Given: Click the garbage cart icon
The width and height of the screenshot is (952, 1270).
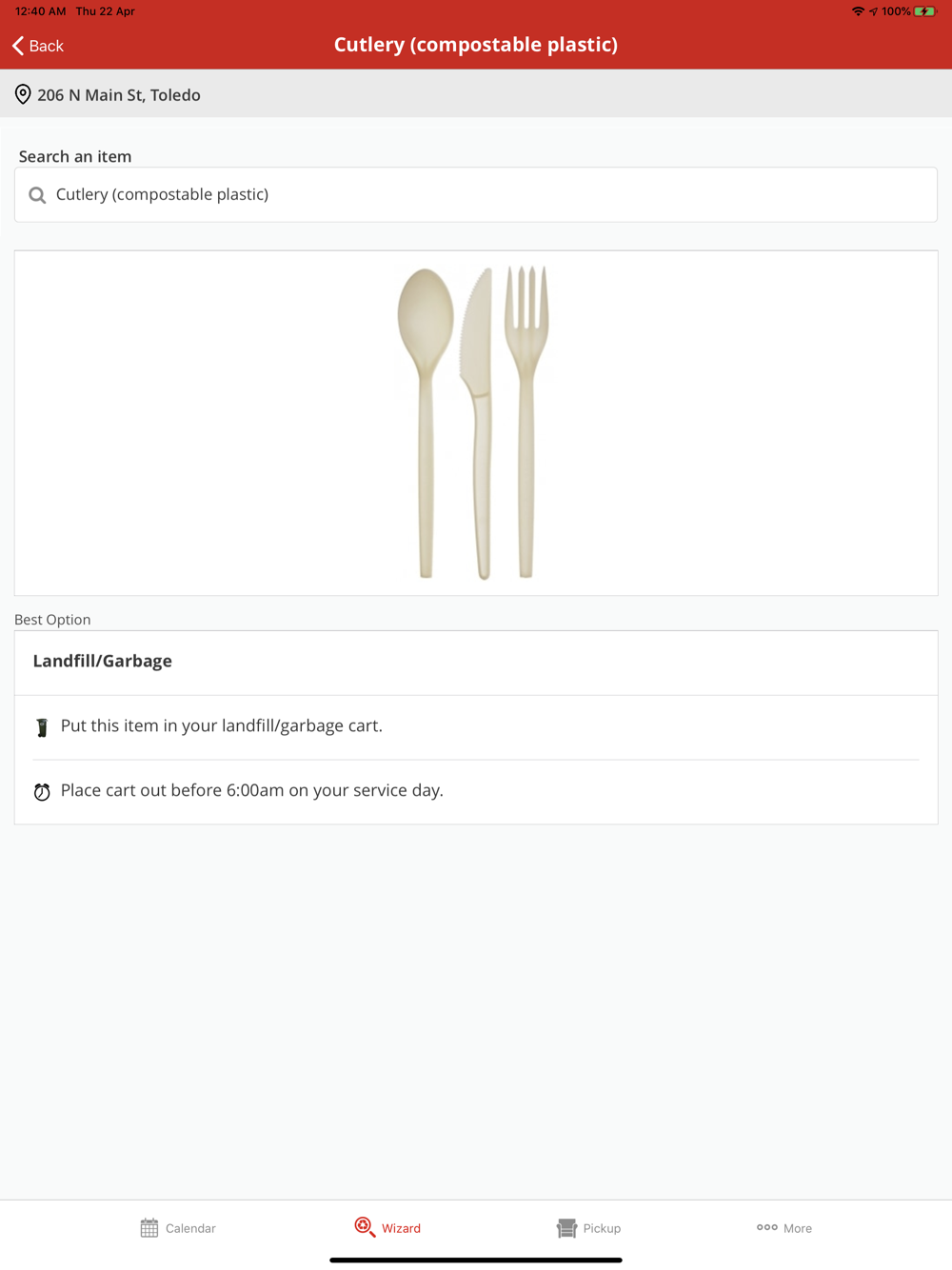Looking at the screenshot, I should point(42,727).
